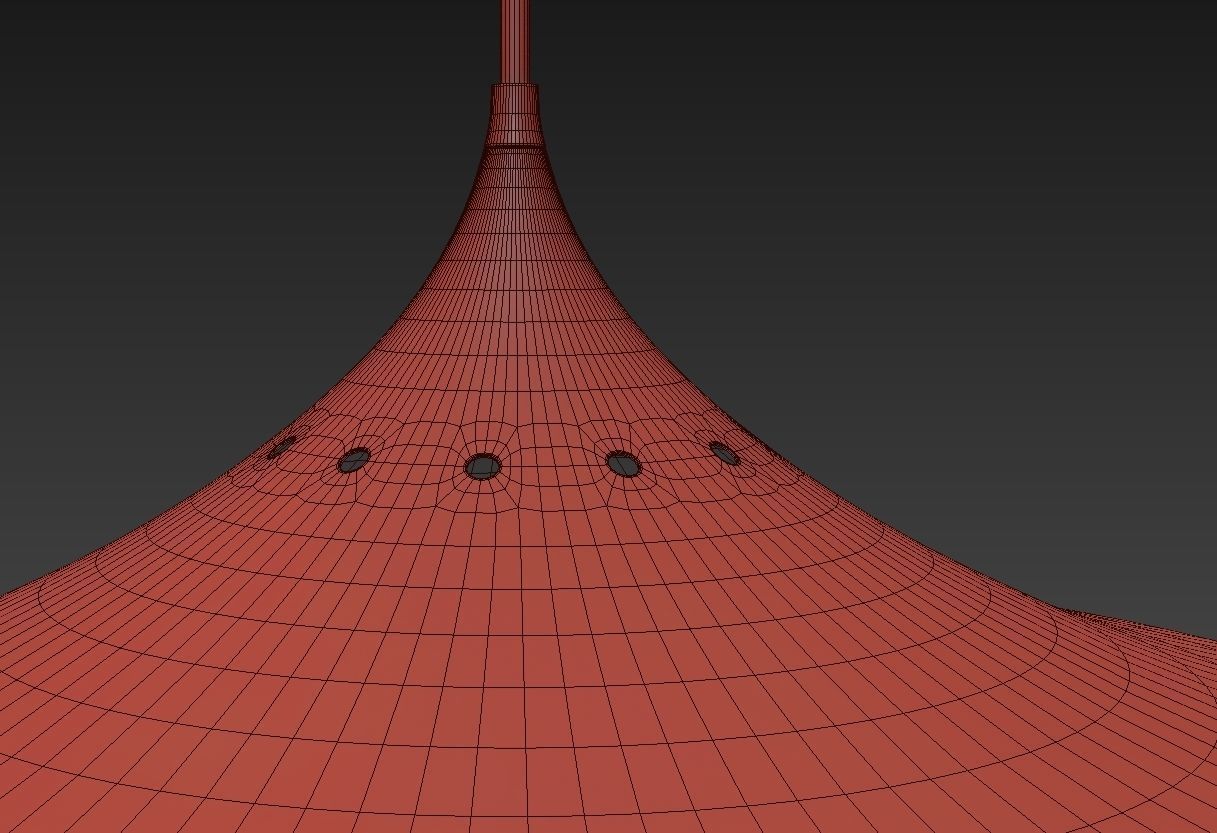This screenshot has height=833, width=1217.
Task: Pick the middle hole in the five-hole row
Action: [x=483, y=466]
